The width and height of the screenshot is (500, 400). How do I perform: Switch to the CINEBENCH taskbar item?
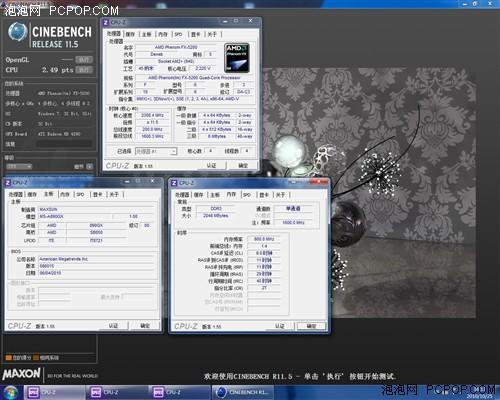242,392
